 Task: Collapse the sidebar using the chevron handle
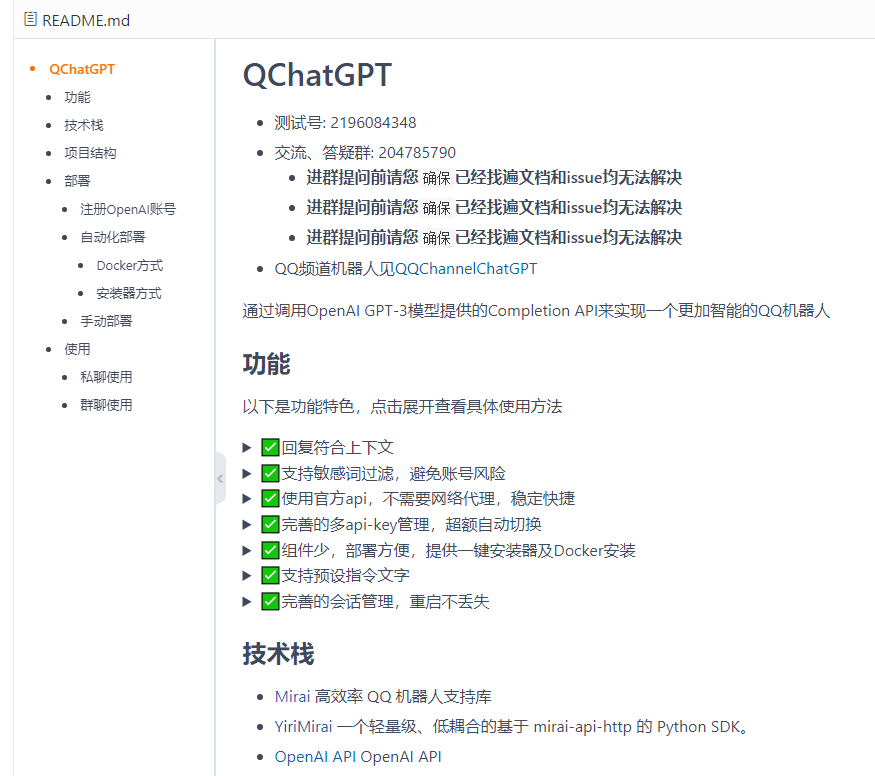[220, 480]
